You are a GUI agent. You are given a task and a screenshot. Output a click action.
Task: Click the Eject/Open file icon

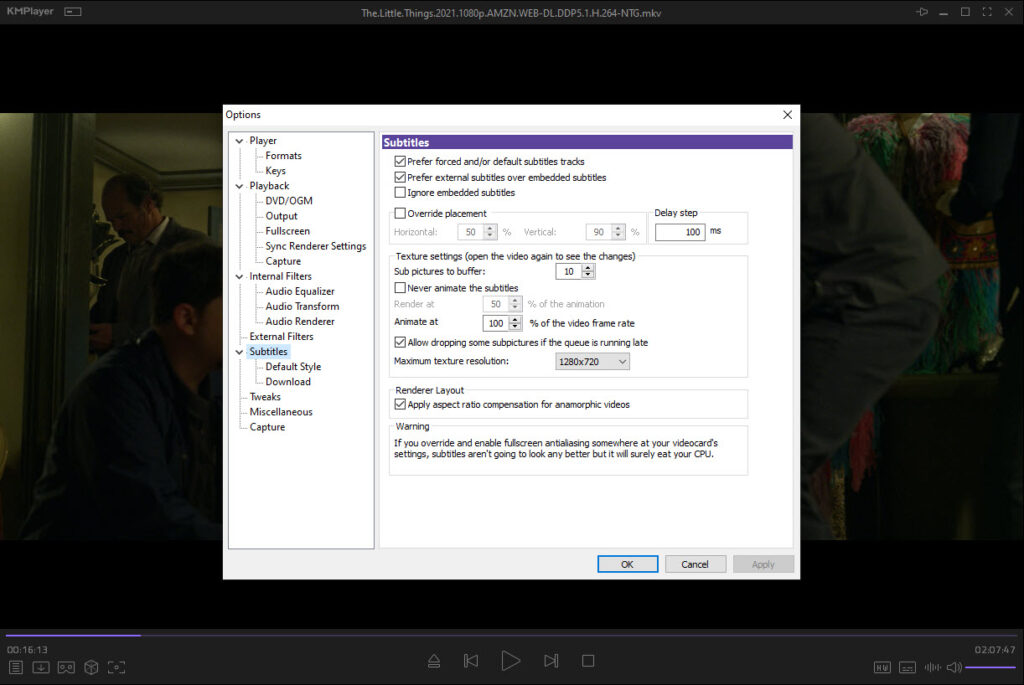coord(433,661)
